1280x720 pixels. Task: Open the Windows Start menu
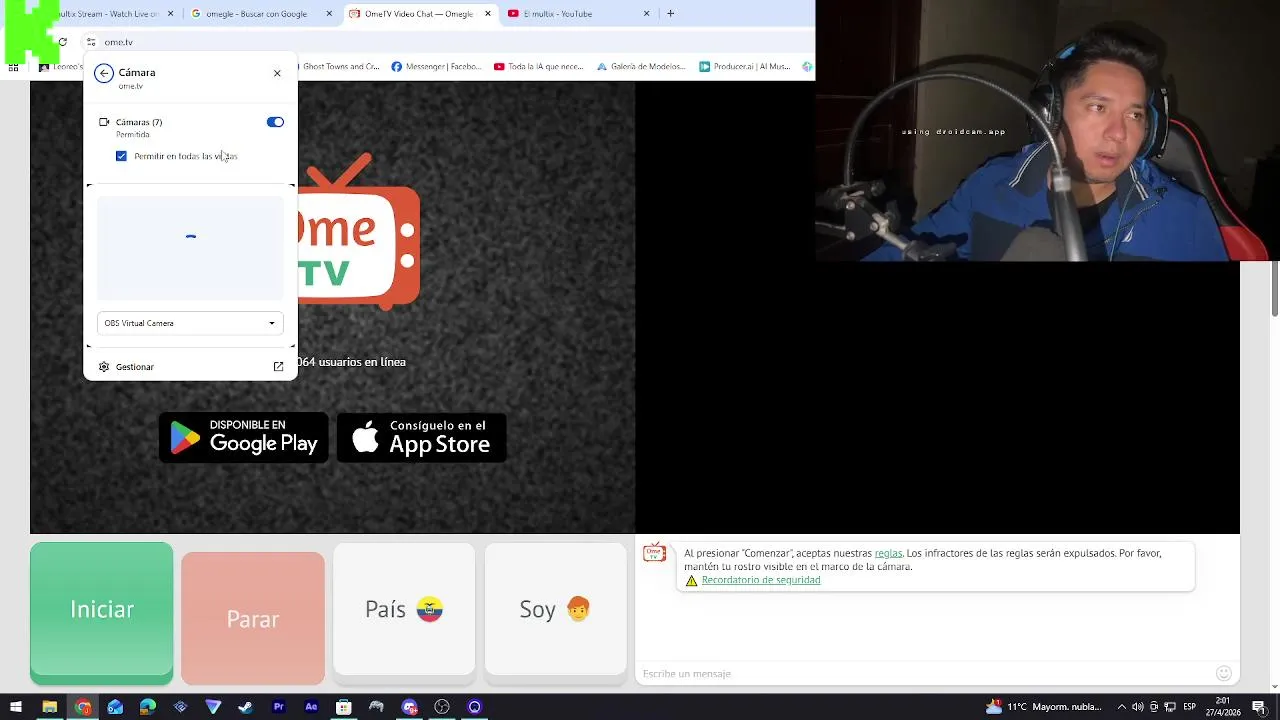(x=16, y=707)
